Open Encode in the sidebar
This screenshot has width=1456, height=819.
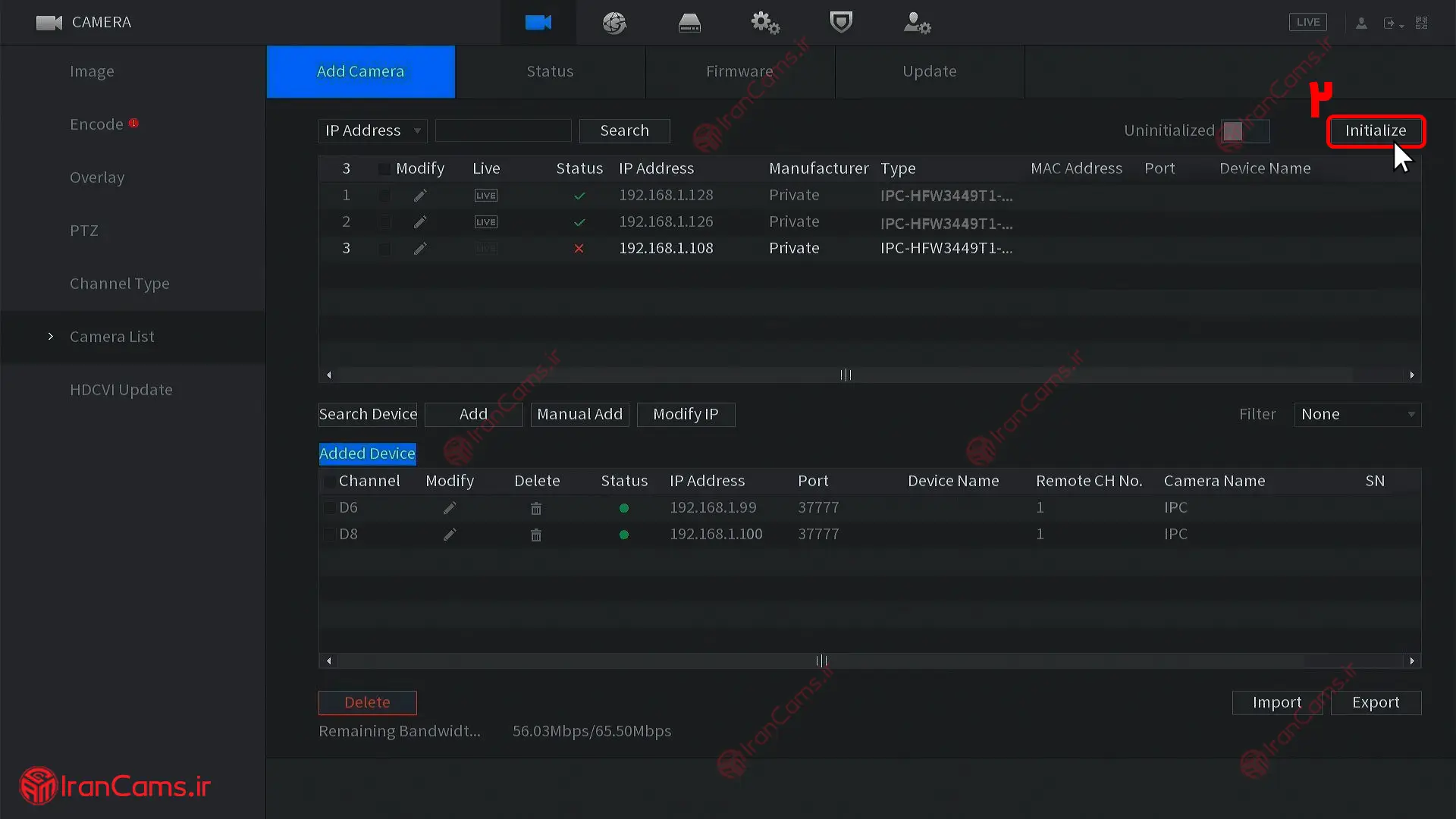[x=96, y=124]
